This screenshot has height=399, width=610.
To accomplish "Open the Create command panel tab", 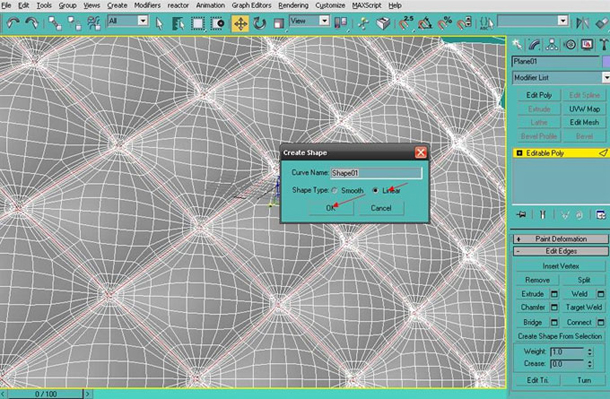I will (517, 45).
